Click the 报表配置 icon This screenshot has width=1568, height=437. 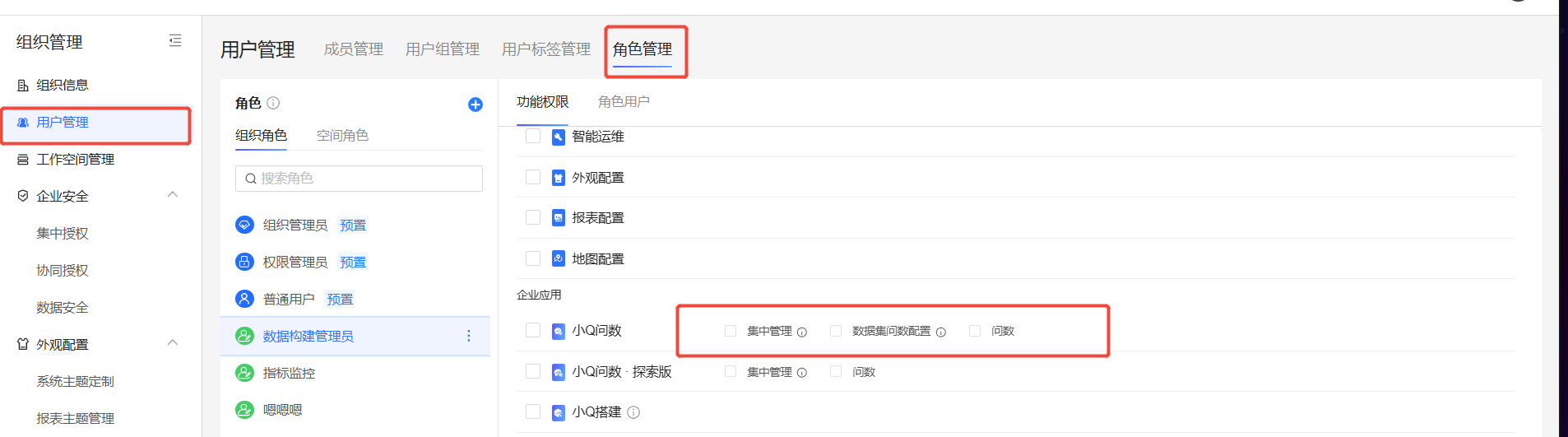point(559,218)
